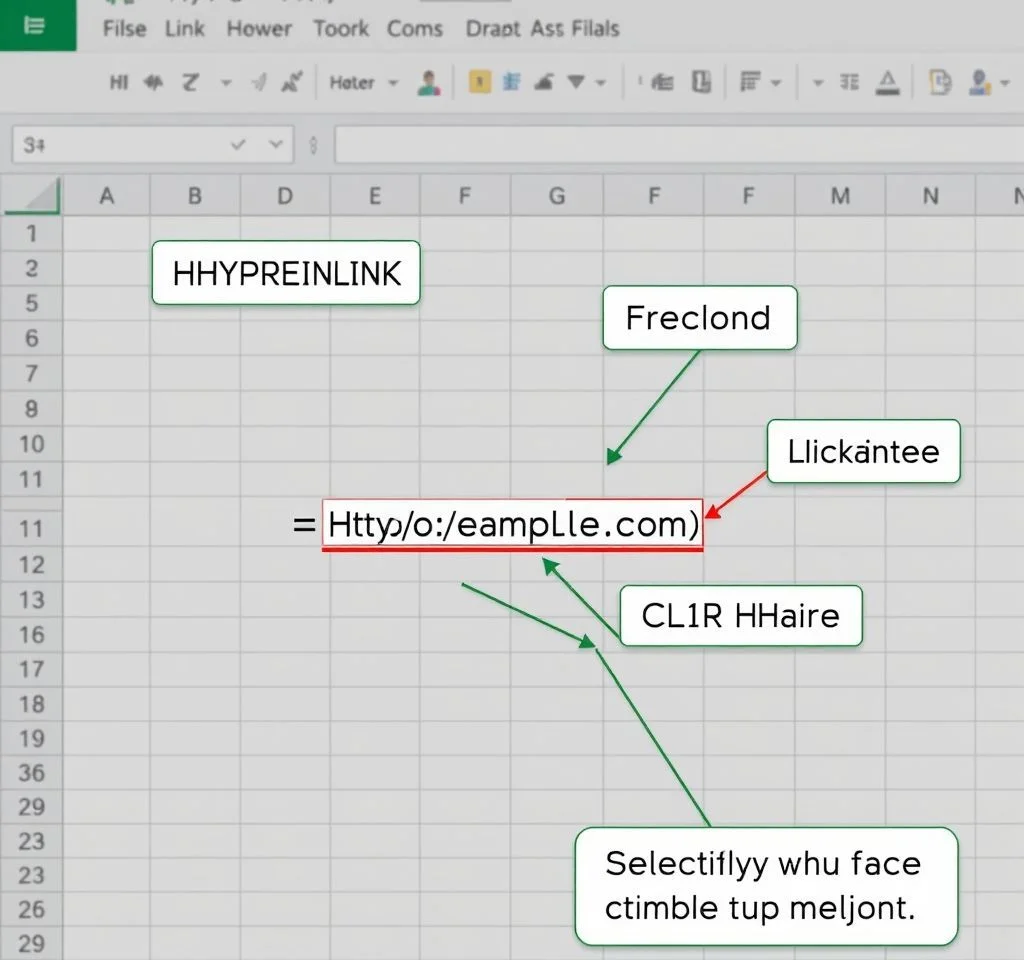The image size is (1024, 960).
Task: Click the person icon in toolbar
Action: click(430, 83)
